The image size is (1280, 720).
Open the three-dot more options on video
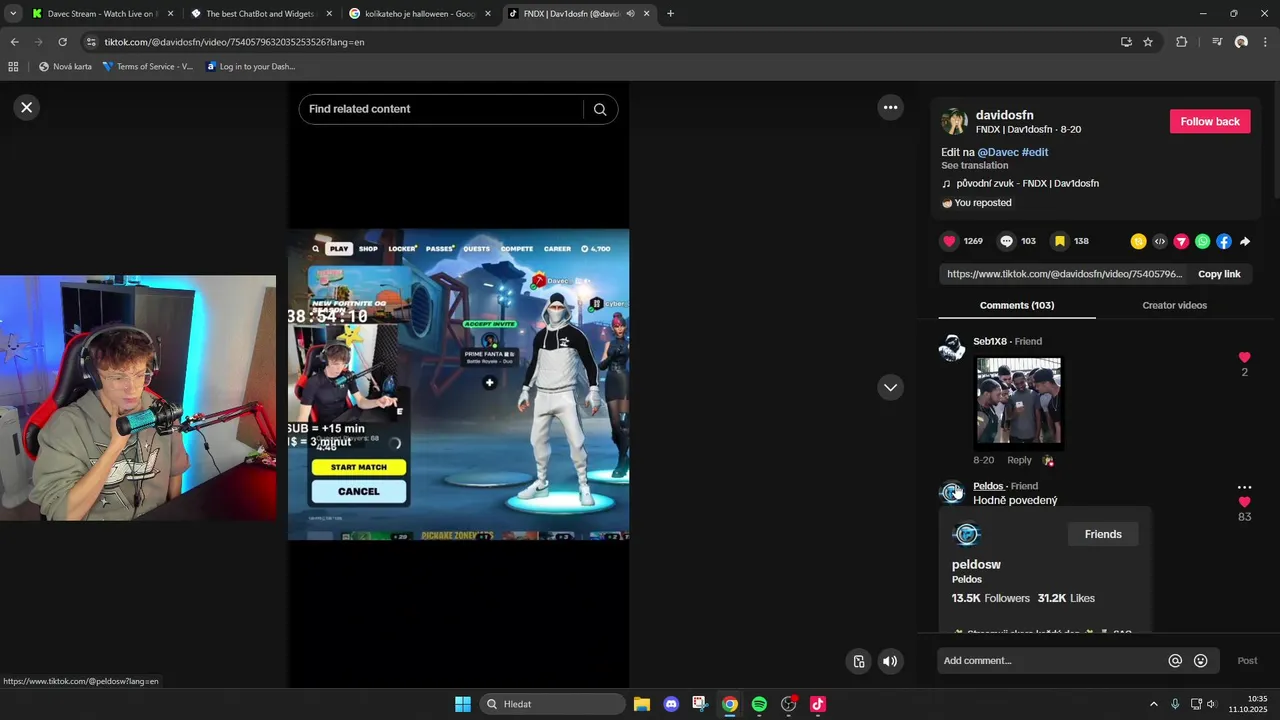(x=890, y=107)
